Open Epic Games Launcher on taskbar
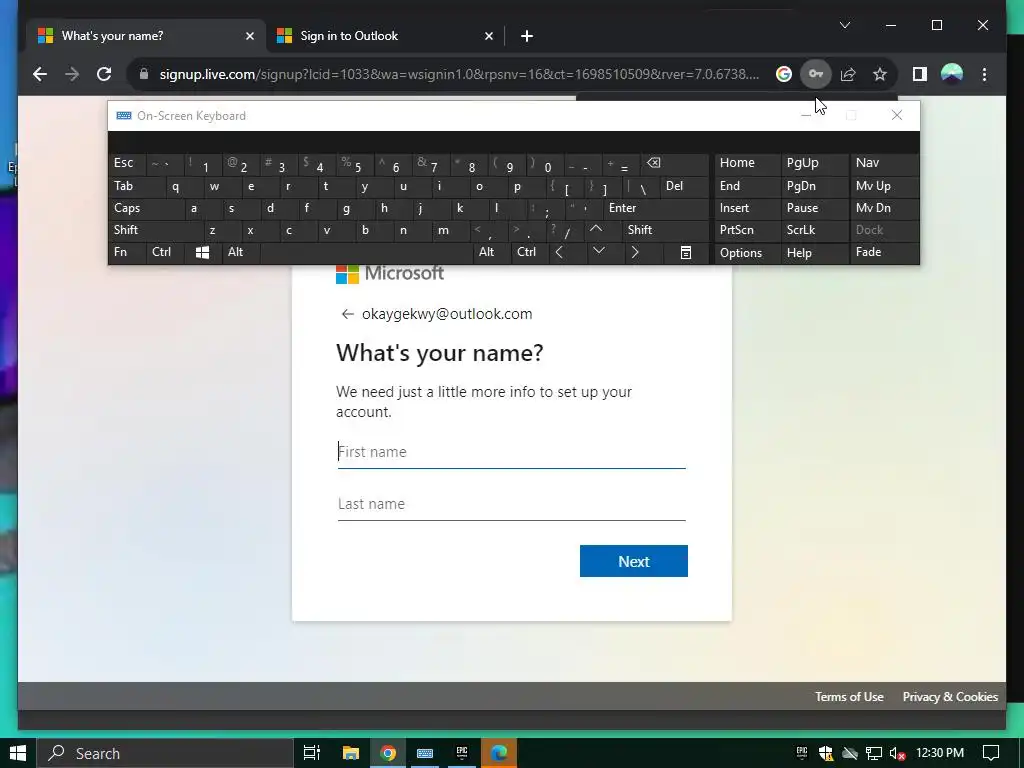This screenshot has height=768, width=1024. click(462, 753)
